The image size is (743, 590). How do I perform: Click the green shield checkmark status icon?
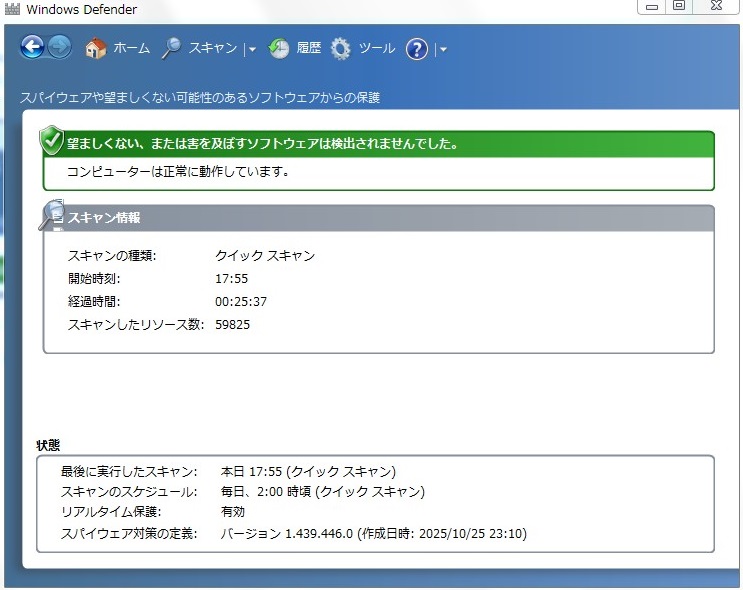pos(52,141)
